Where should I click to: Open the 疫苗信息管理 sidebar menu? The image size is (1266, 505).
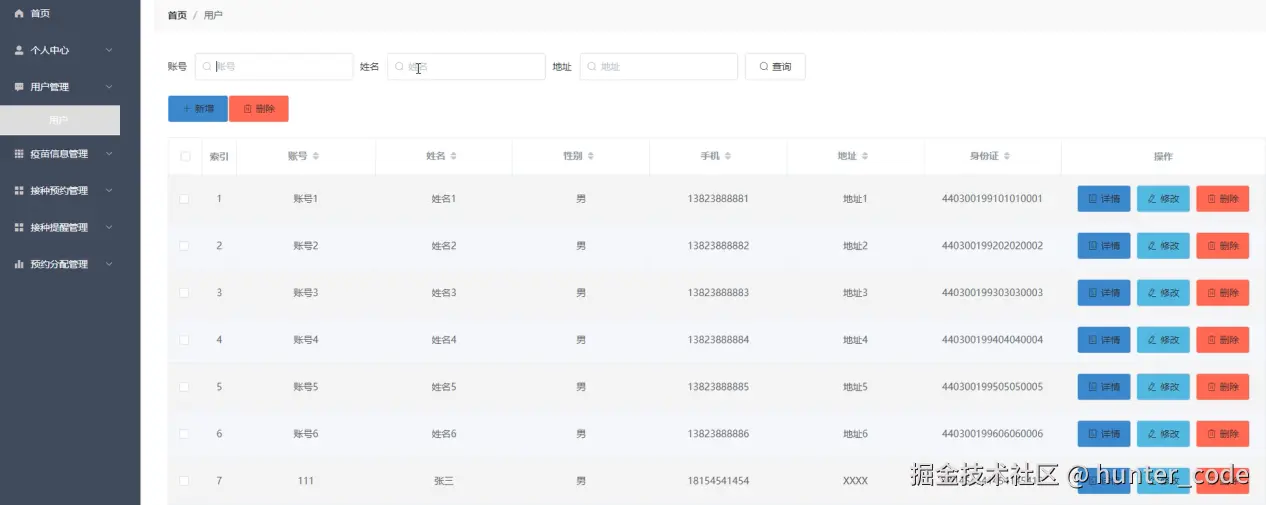point(60,154)
